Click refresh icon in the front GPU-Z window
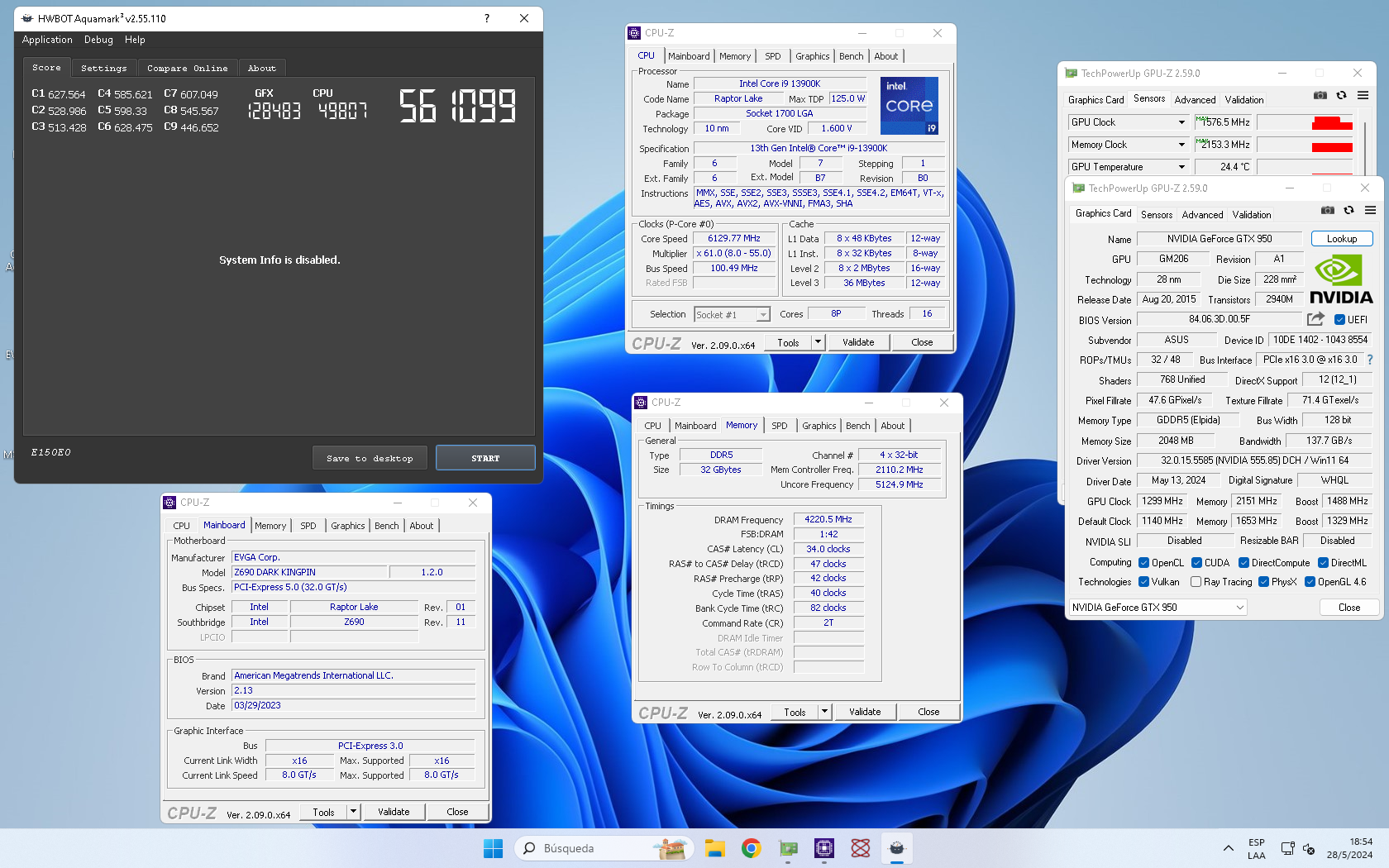The image size is (1389, 868). pos(1348,210)
